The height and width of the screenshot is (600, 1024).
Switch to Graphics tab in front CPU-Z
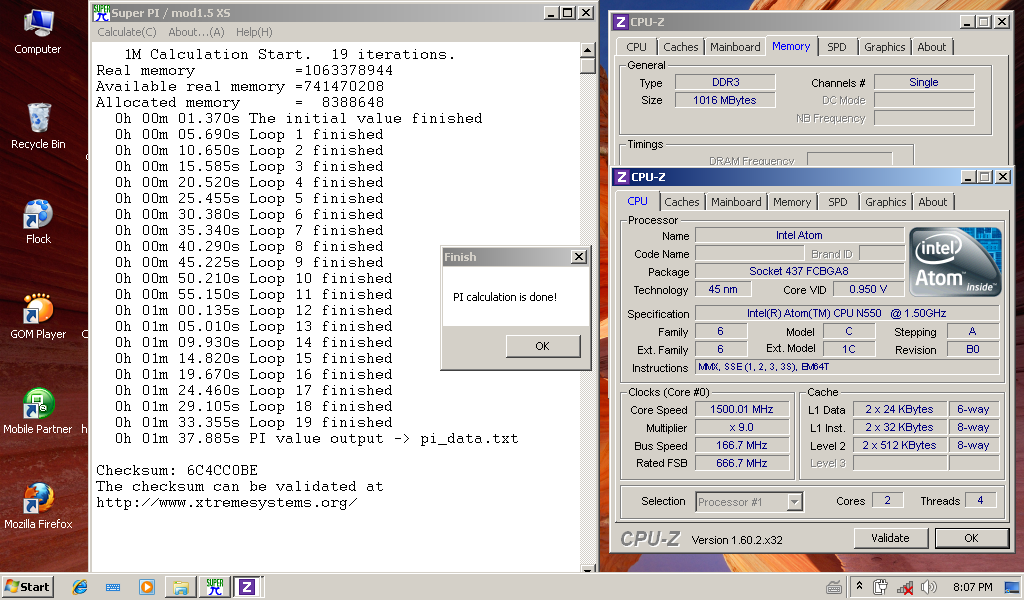pyautogui.click(x=886, y=202)
